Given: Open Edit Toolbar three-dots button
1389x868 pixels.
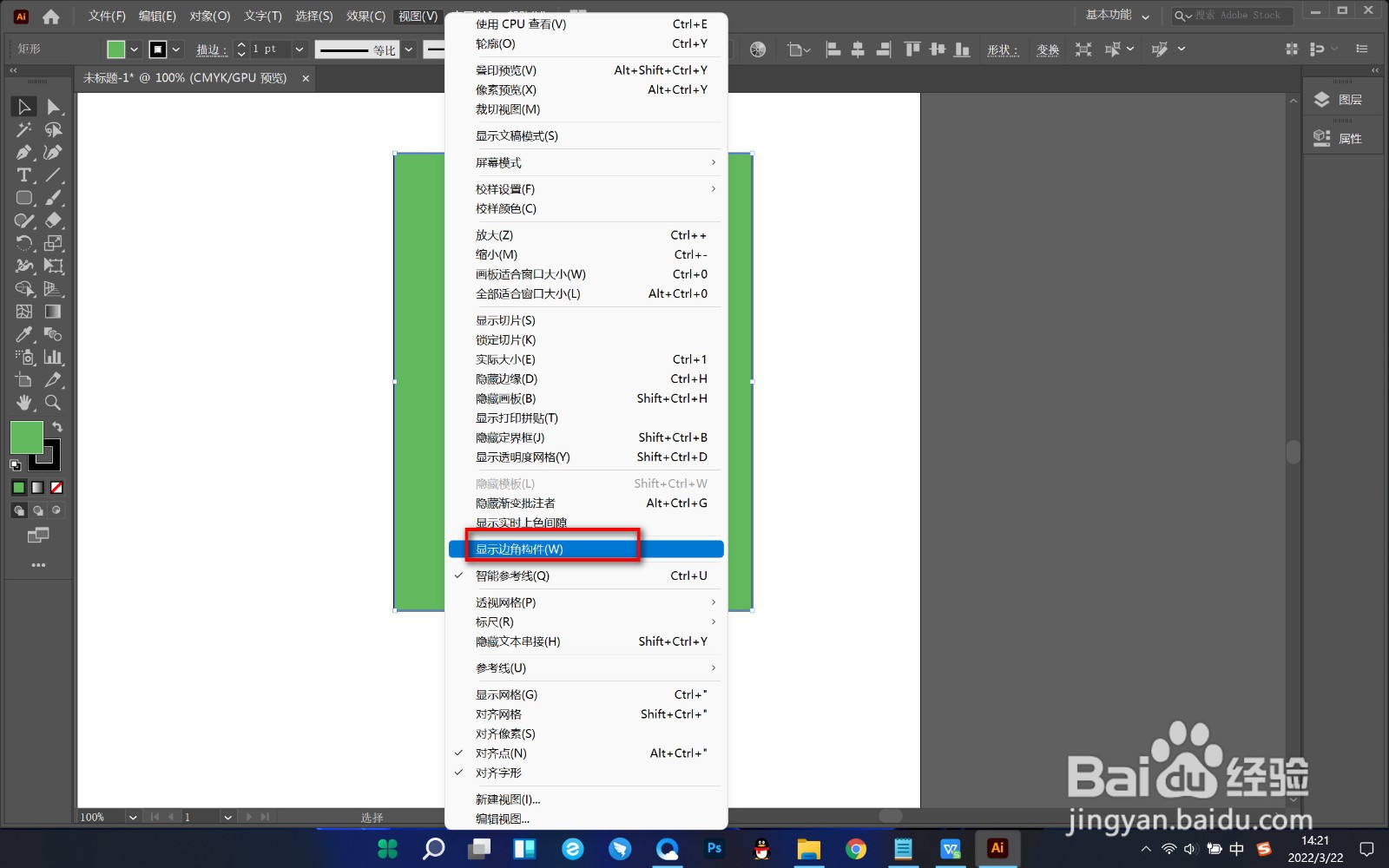Looking at the screenshot, I should pos(38,565).
